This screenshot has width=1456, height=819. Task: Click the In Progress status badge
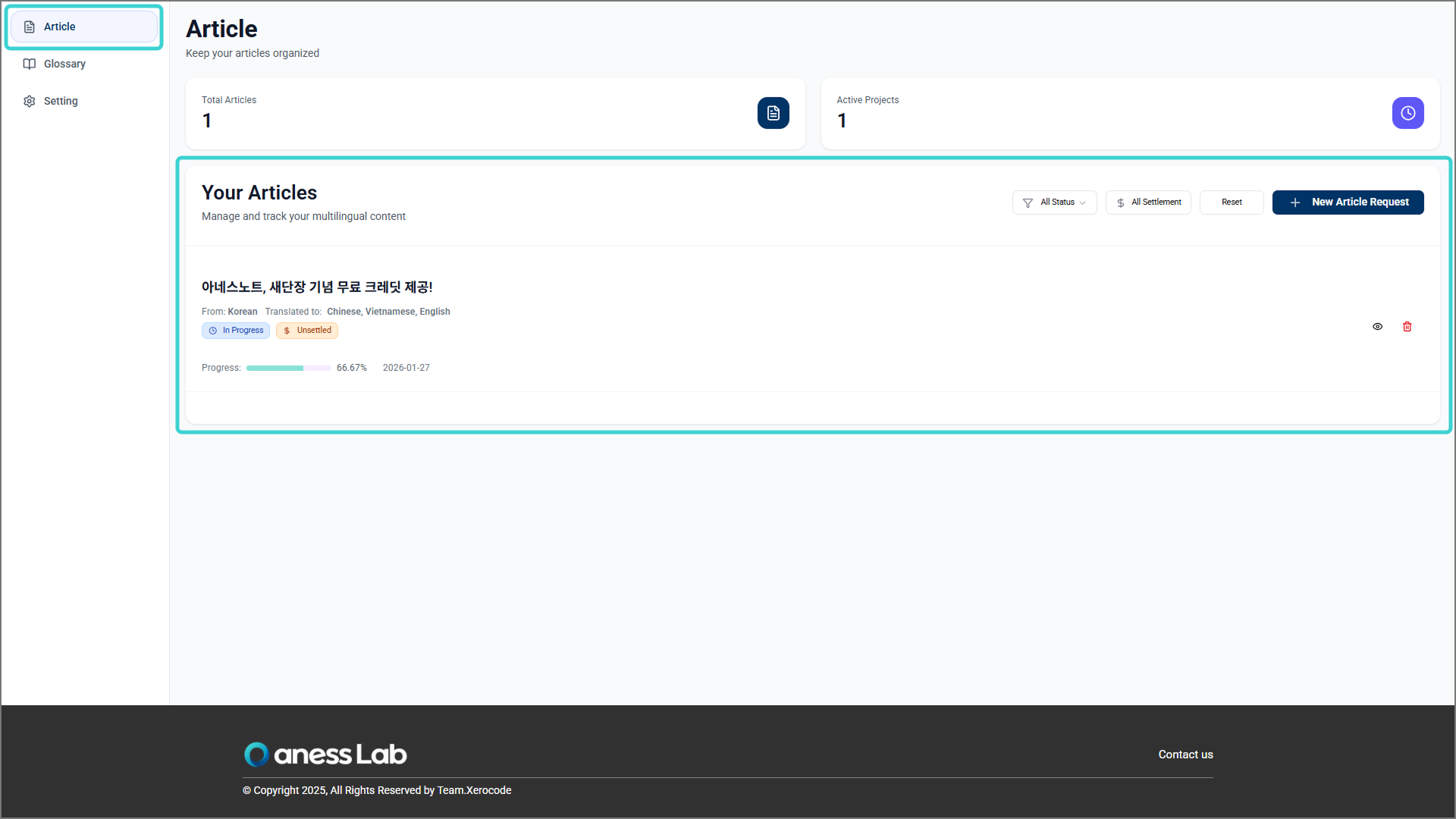[236, 331]
